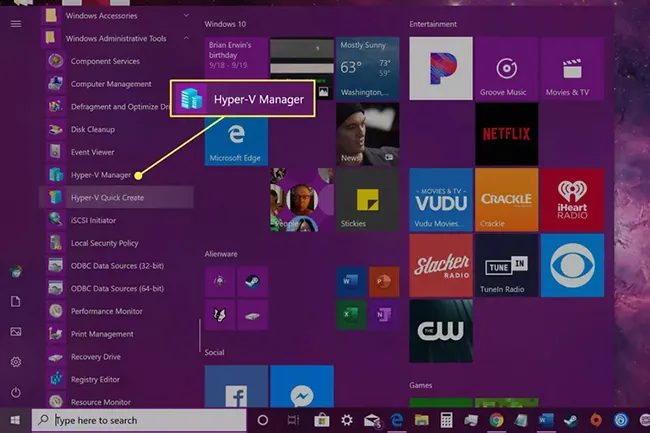650x433 pixels.
Task: Open Recovery Drive
Action: [116, 357]
